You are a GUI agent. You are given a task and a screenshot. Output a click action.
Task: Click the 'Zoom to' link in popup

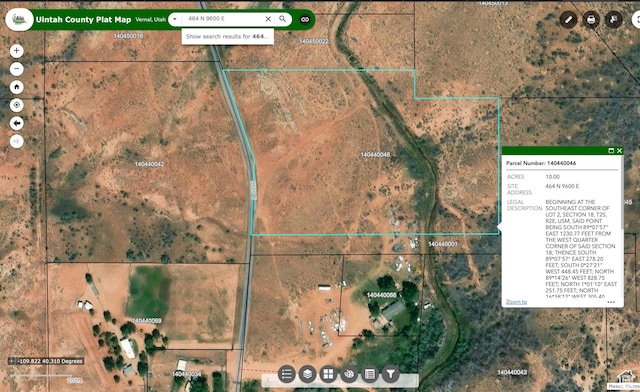pos(516,302)
